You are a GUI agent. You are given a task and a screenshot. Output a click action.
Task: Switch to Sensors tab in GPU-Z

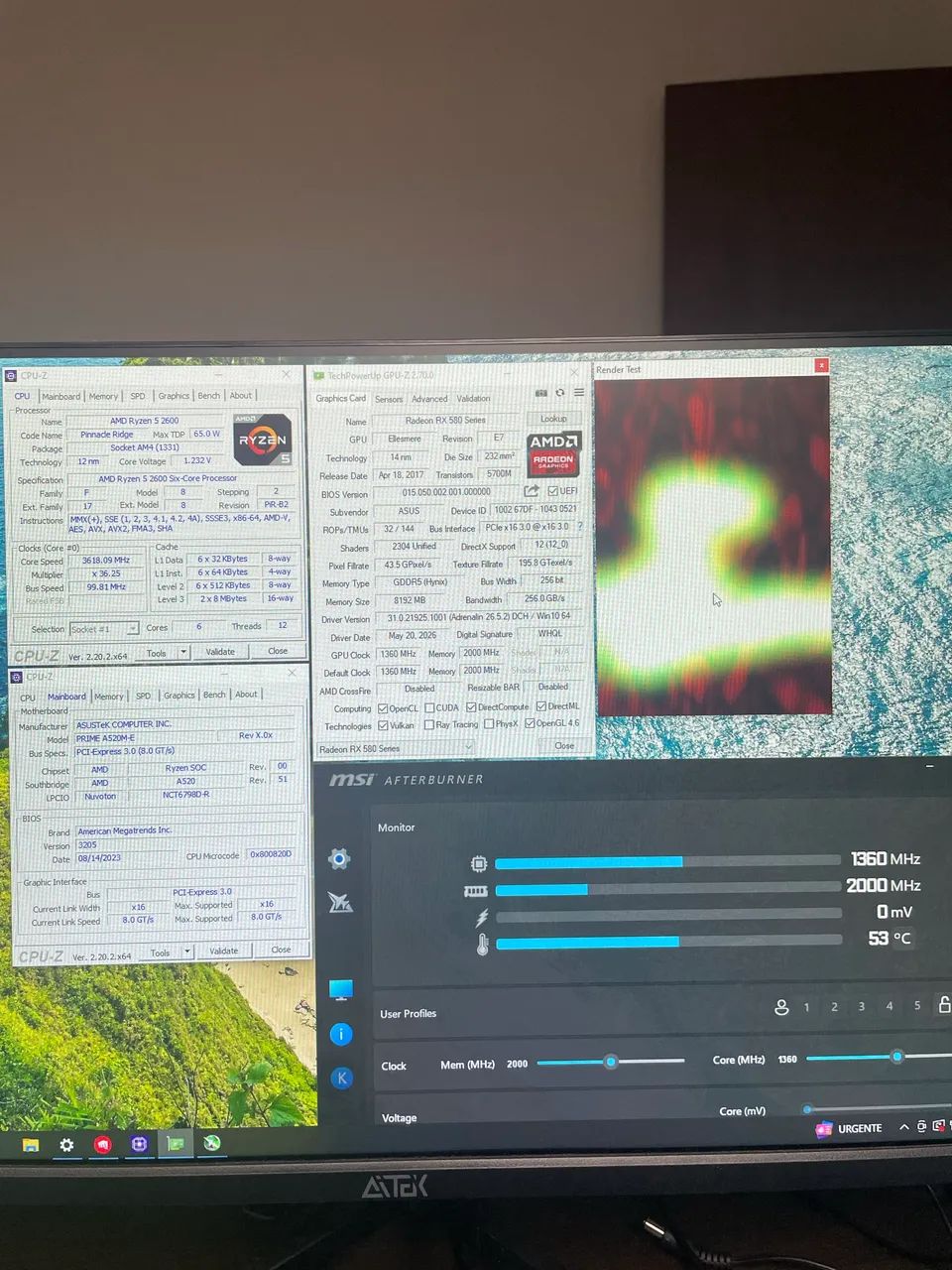[x=389, y=399]
